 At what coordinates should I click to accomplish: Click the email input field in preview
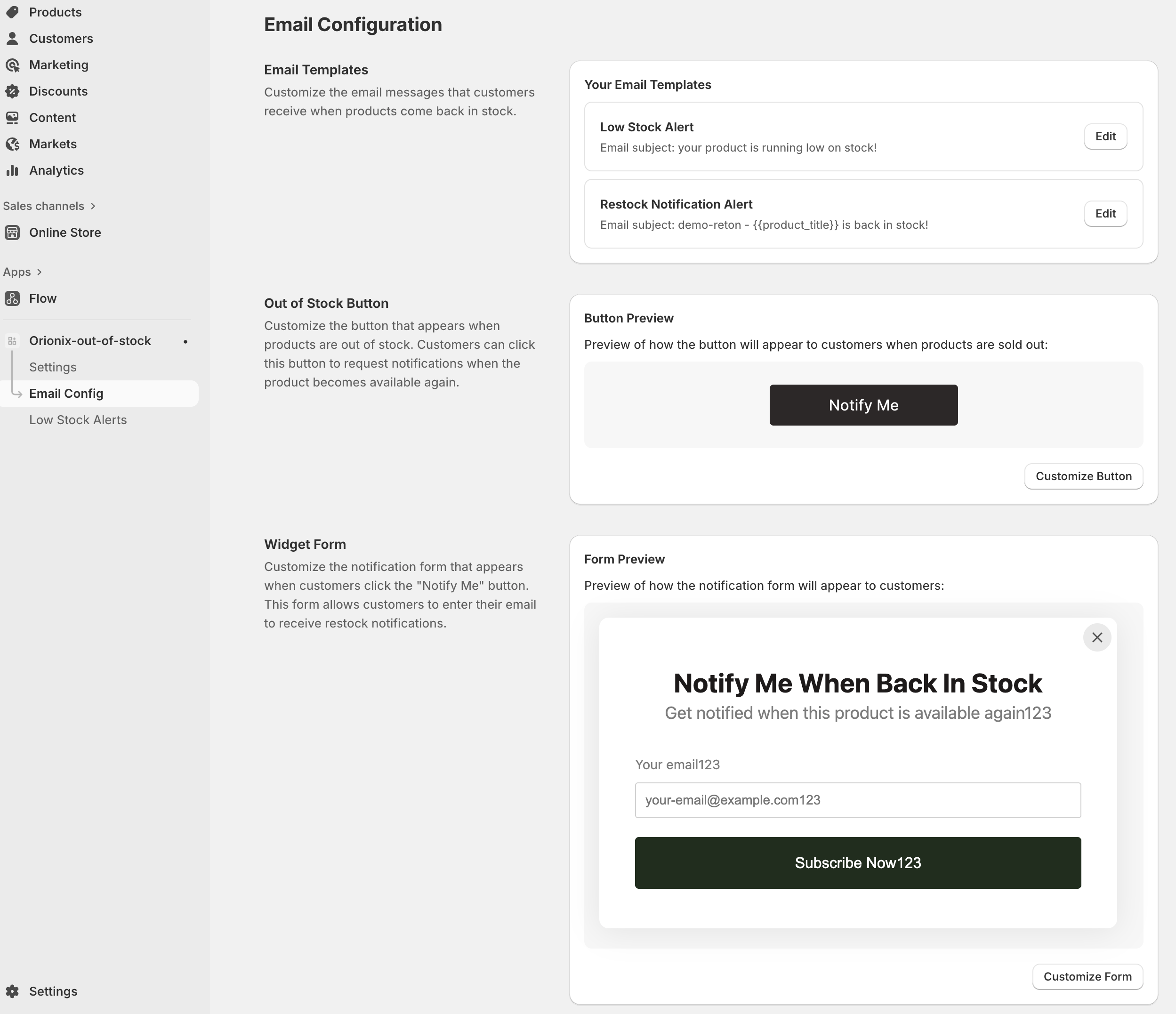(x=857, y=800)
